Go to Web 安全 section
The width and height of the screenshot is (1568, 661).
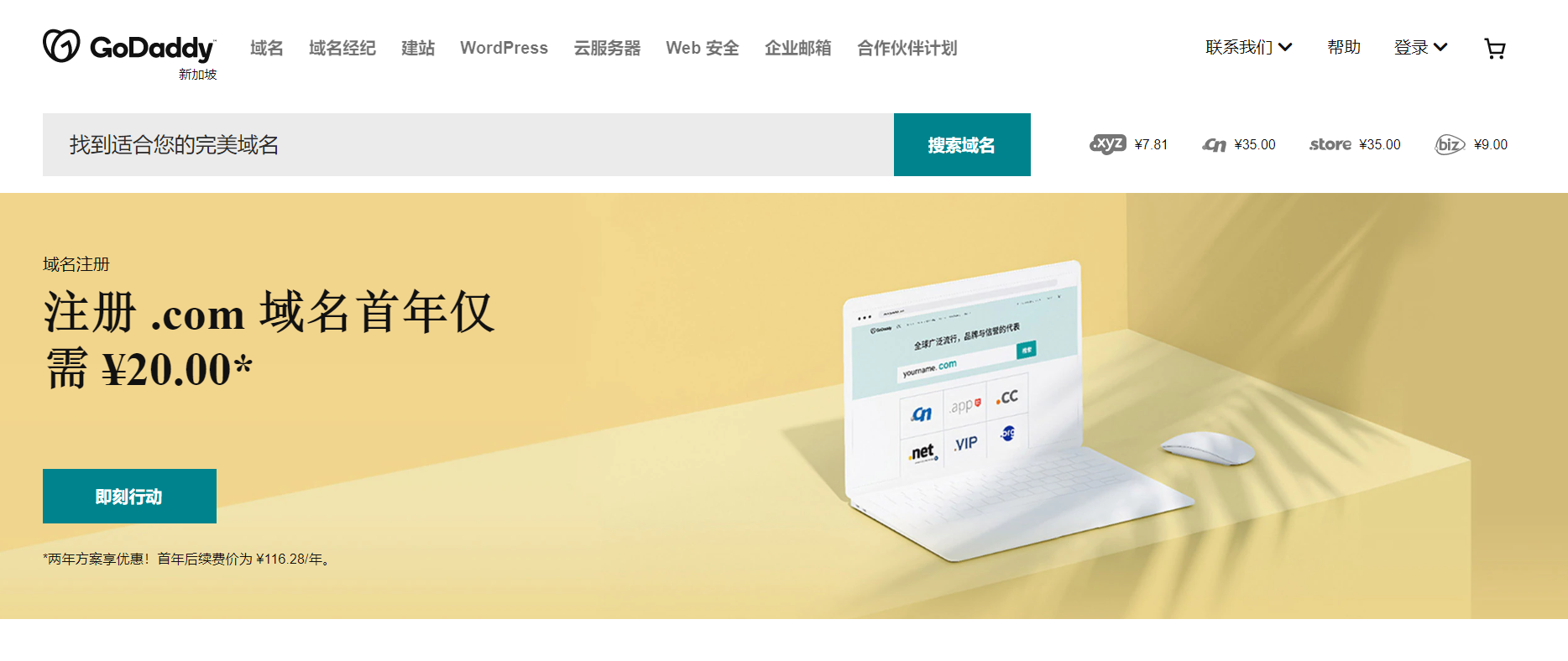tap(703, 48)
